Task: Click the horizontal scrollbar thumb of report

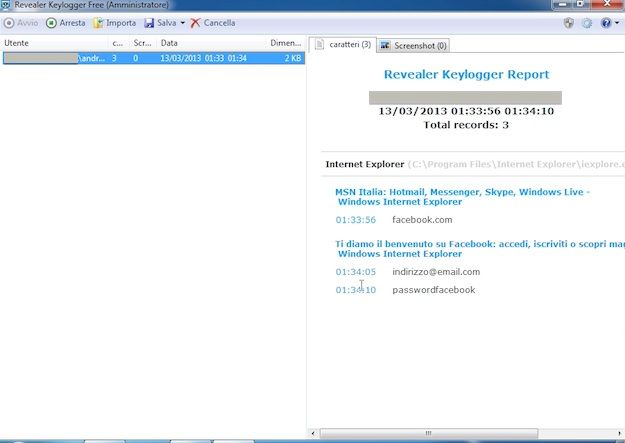Action: (428, 433)
